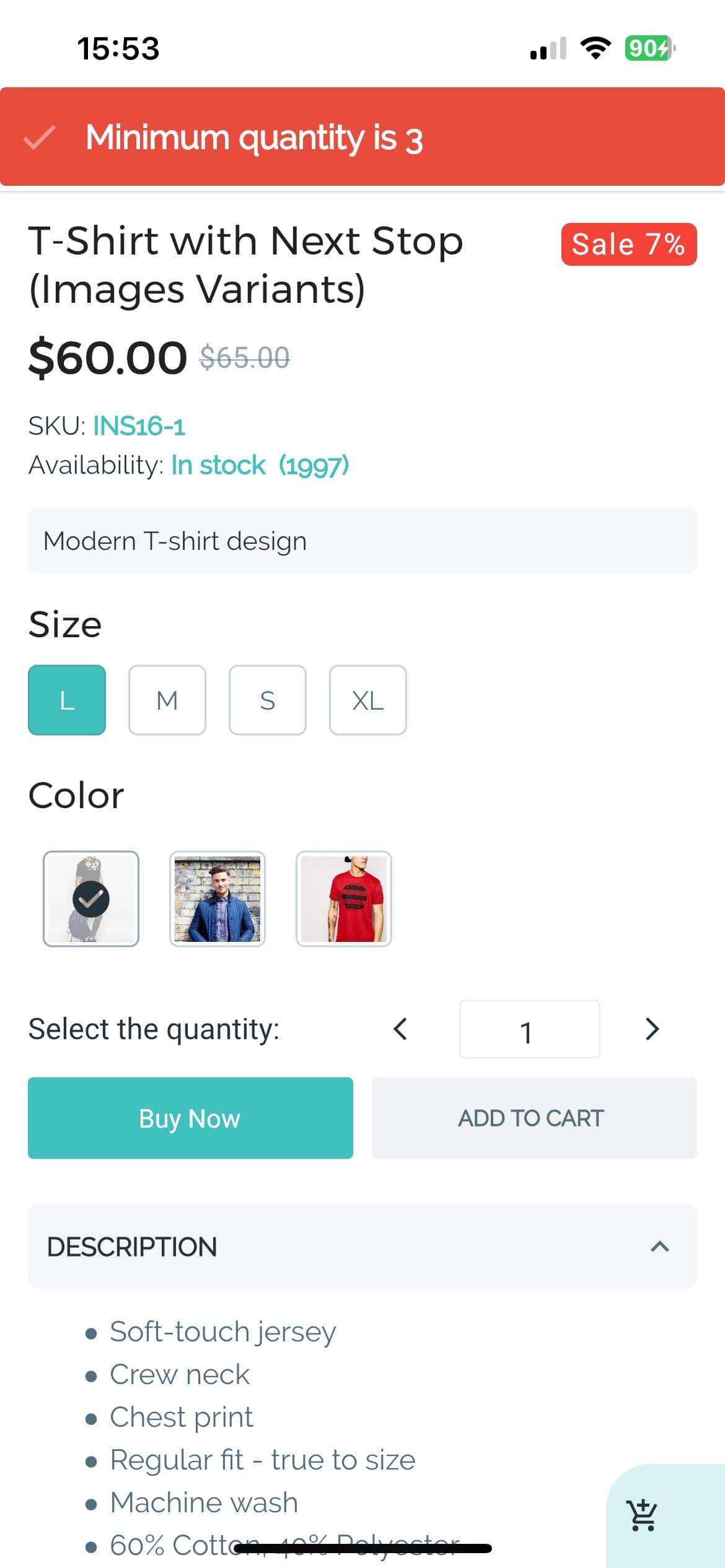Collapse the DESCRIPTION section
This screenshot has width=725, height=1568.
click(661, 1247)
